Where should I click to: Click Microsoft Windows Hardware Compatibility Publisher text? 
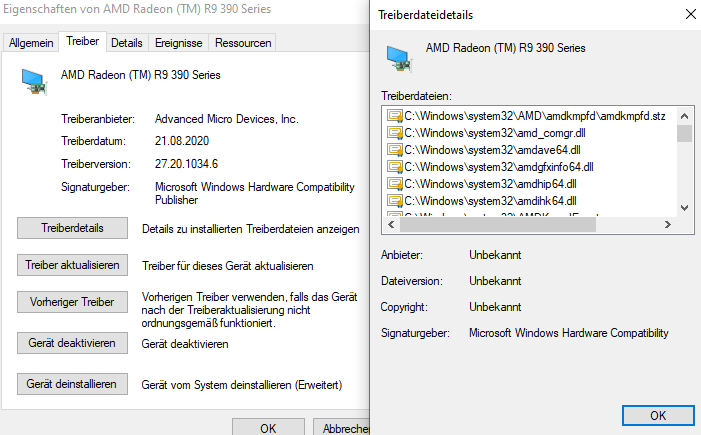tap(255, 193)
